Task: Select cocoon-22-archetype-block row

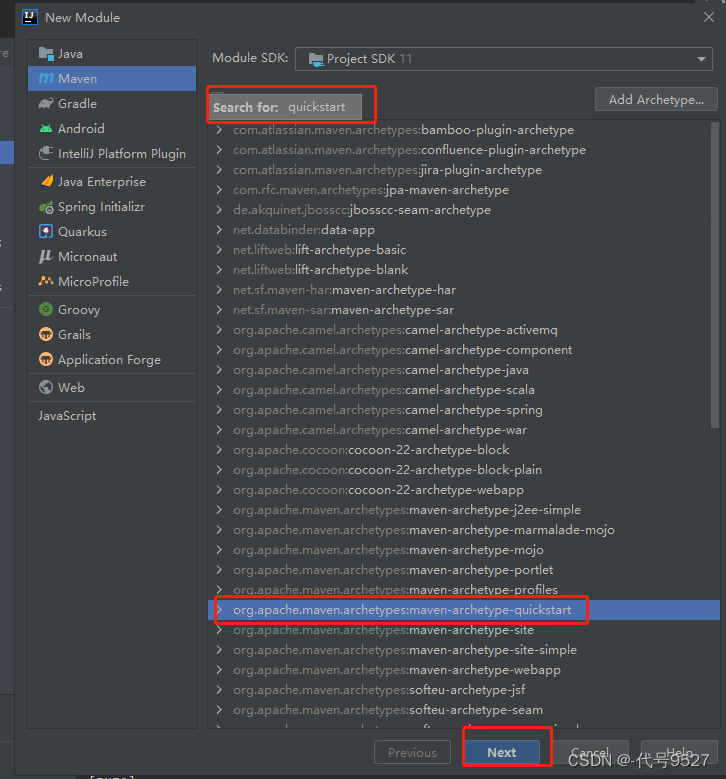Action: click(464, 450)
